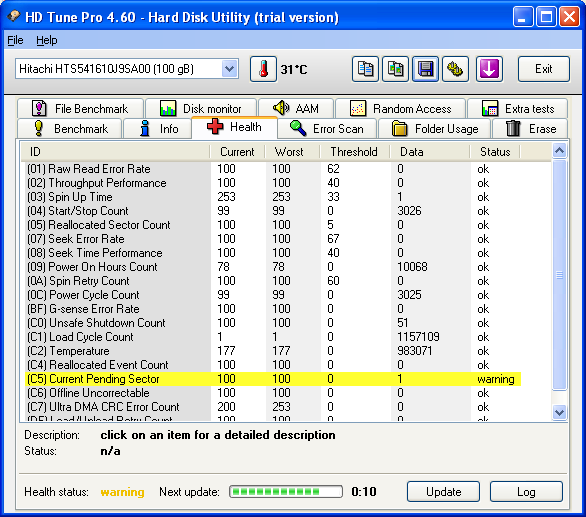
Task: Click the Data column header
Action: (429, 152)
